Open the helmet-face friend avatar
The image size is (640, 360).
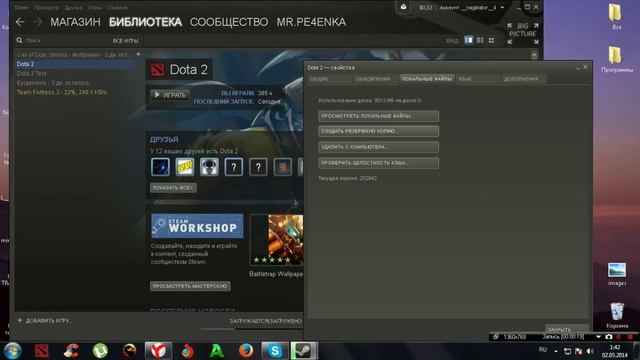pos(209,167)
